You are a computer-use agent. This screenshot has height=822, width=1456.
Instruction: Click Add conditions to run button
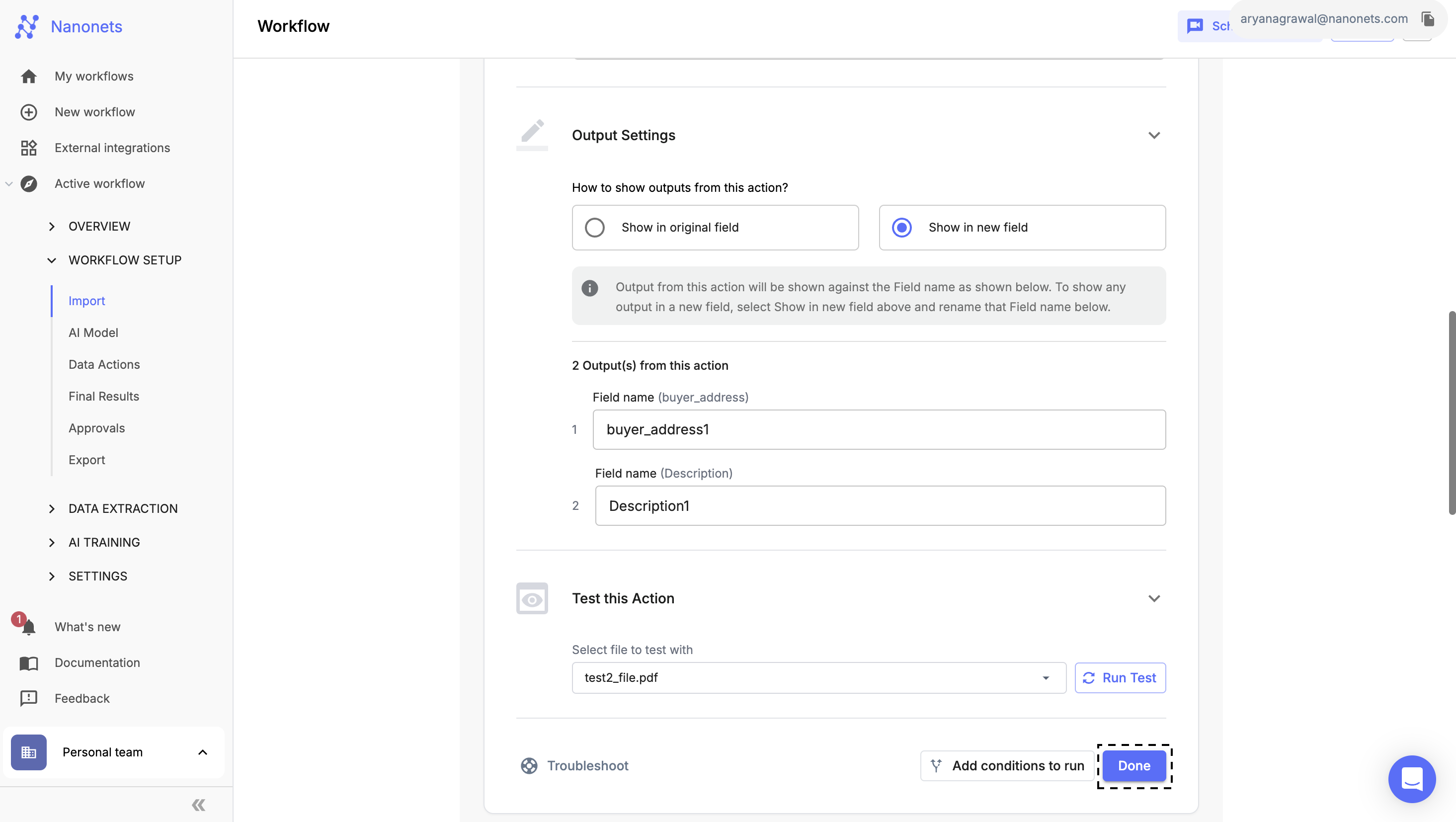tap(1007, 766)
